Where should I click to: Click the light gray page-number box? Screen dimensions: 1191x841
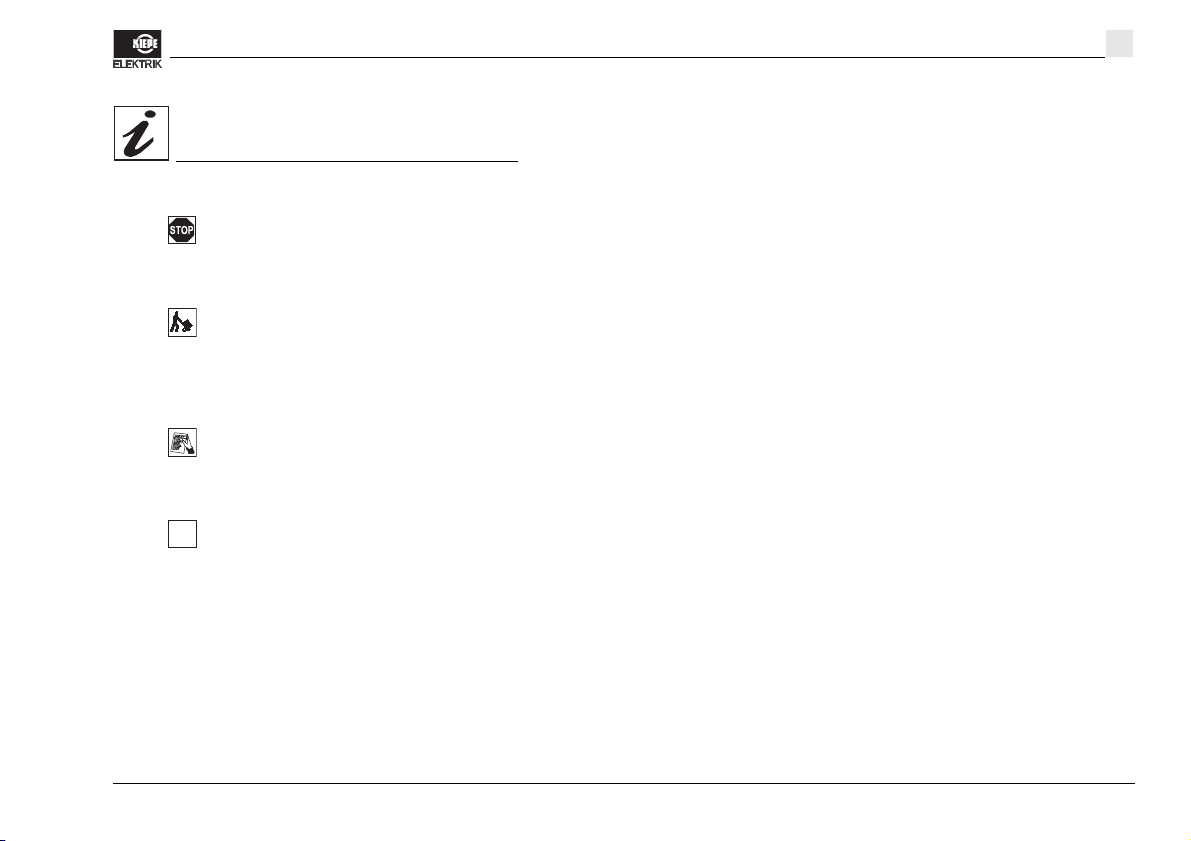coord(1119,43)
